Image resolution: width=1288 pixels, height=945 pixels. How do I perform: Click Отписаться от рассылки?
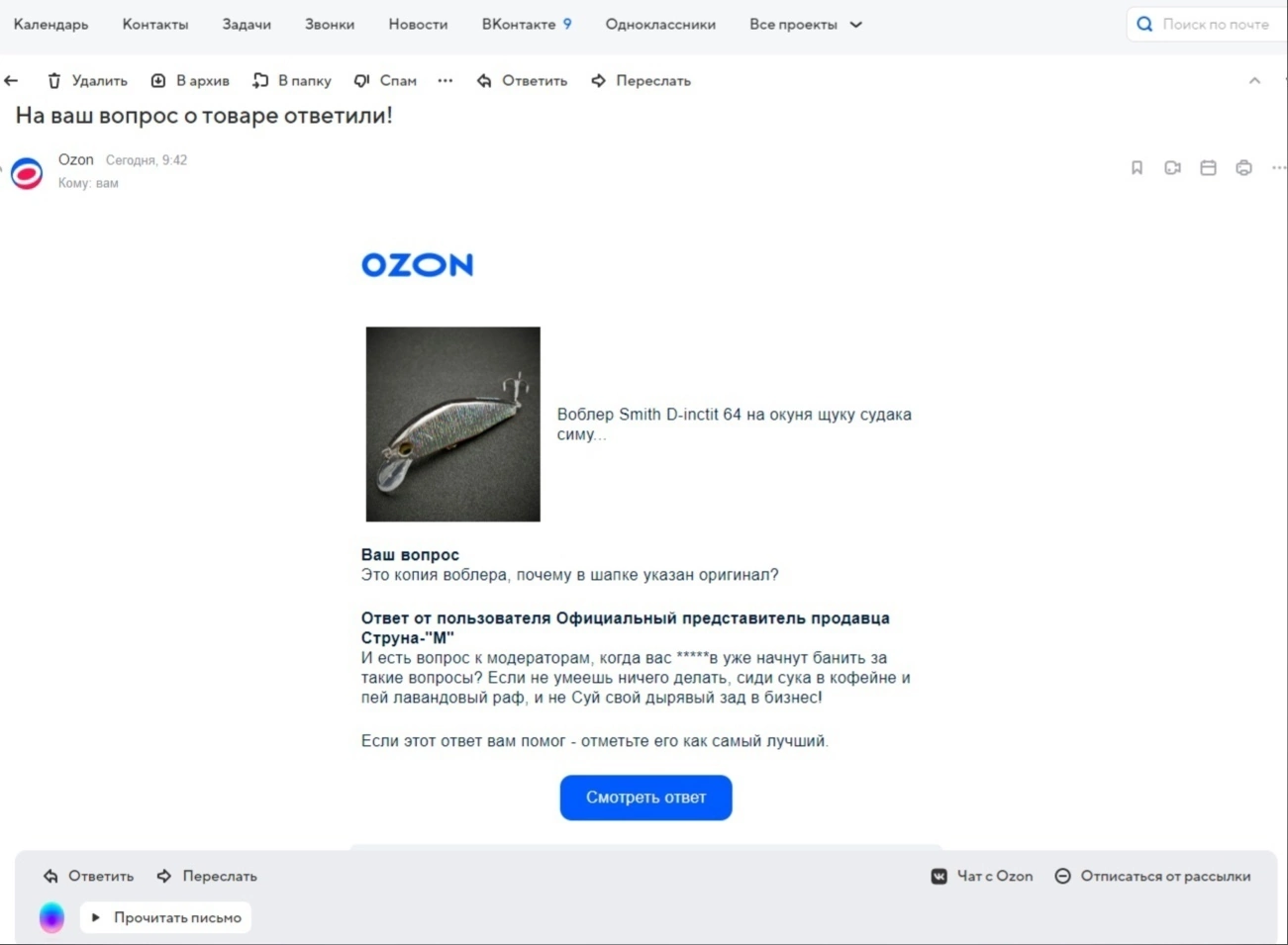click(1152, 877)
